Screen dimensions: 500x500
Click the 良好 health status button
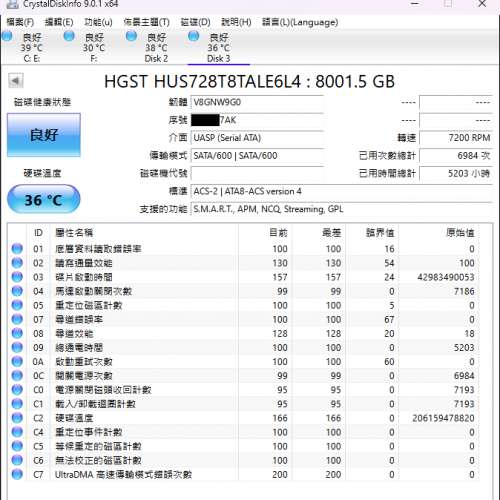[44, 135]
